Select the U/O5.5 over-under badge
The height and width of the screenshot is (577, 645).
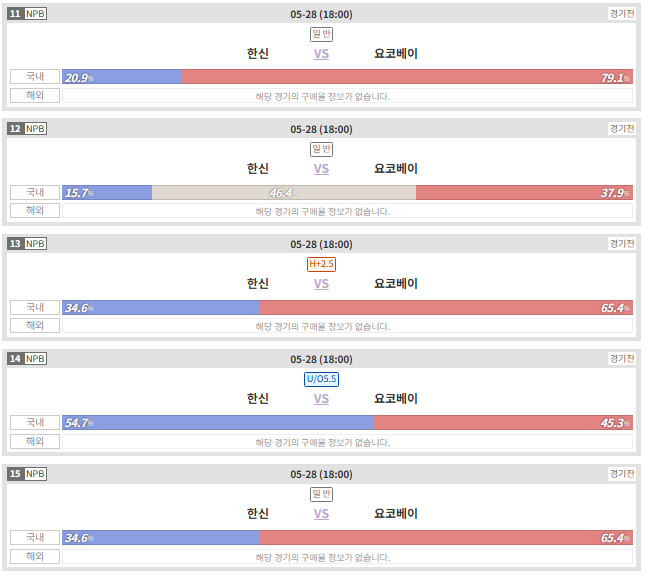click(x=321, y=379)
